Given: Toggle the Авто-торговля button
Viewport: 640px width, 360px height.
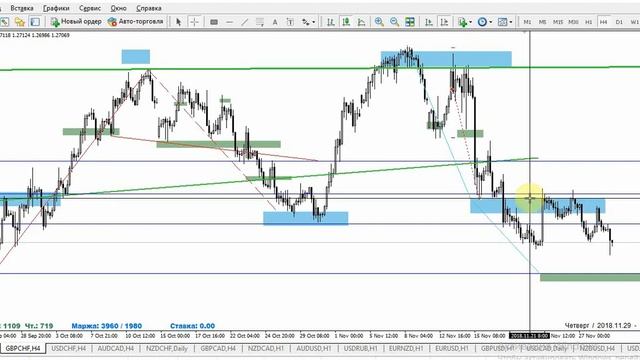Looking at the screenshot, I should 136,22.
